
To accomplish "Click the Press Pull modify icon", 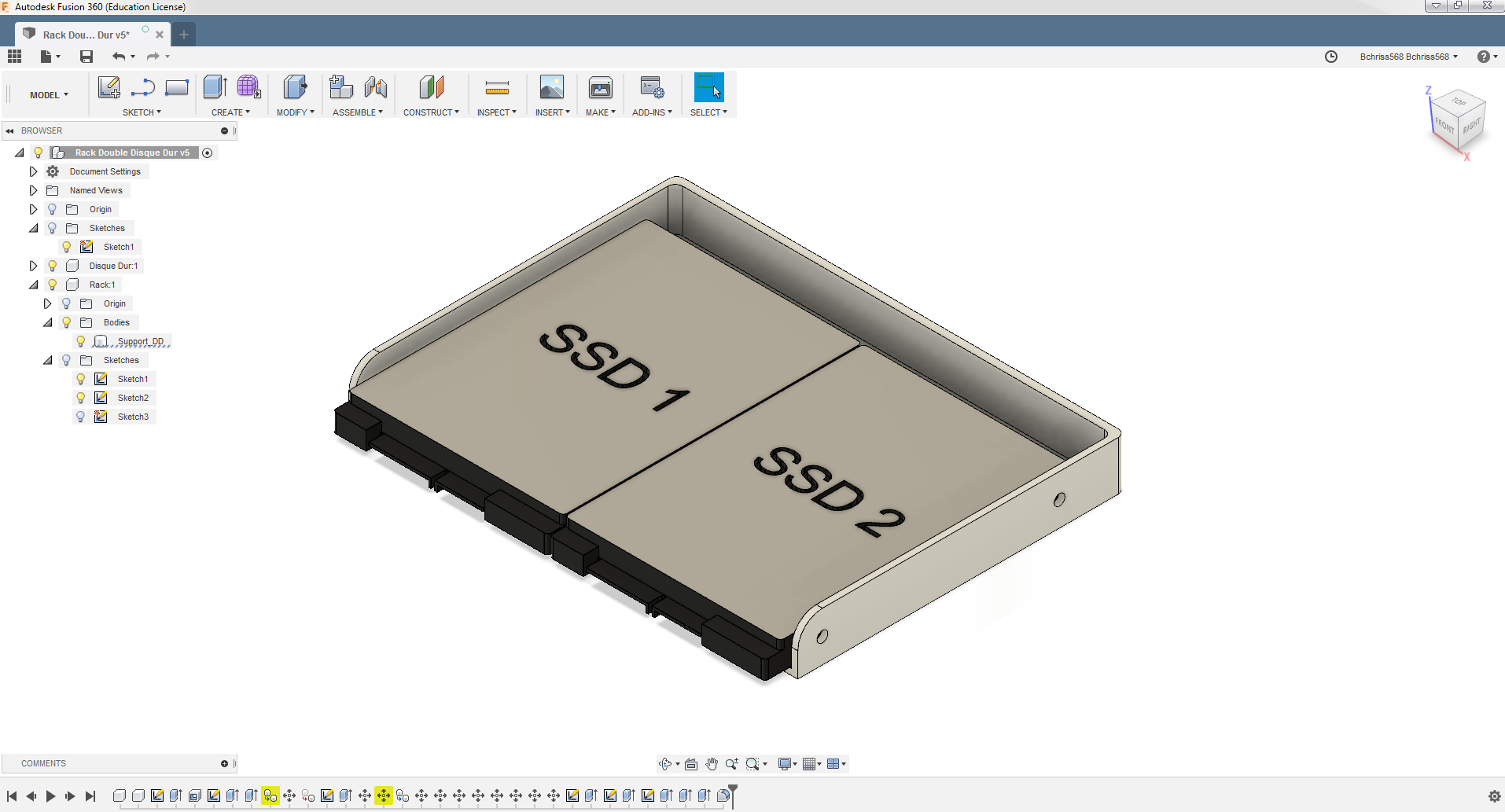I will coord(295,87).
